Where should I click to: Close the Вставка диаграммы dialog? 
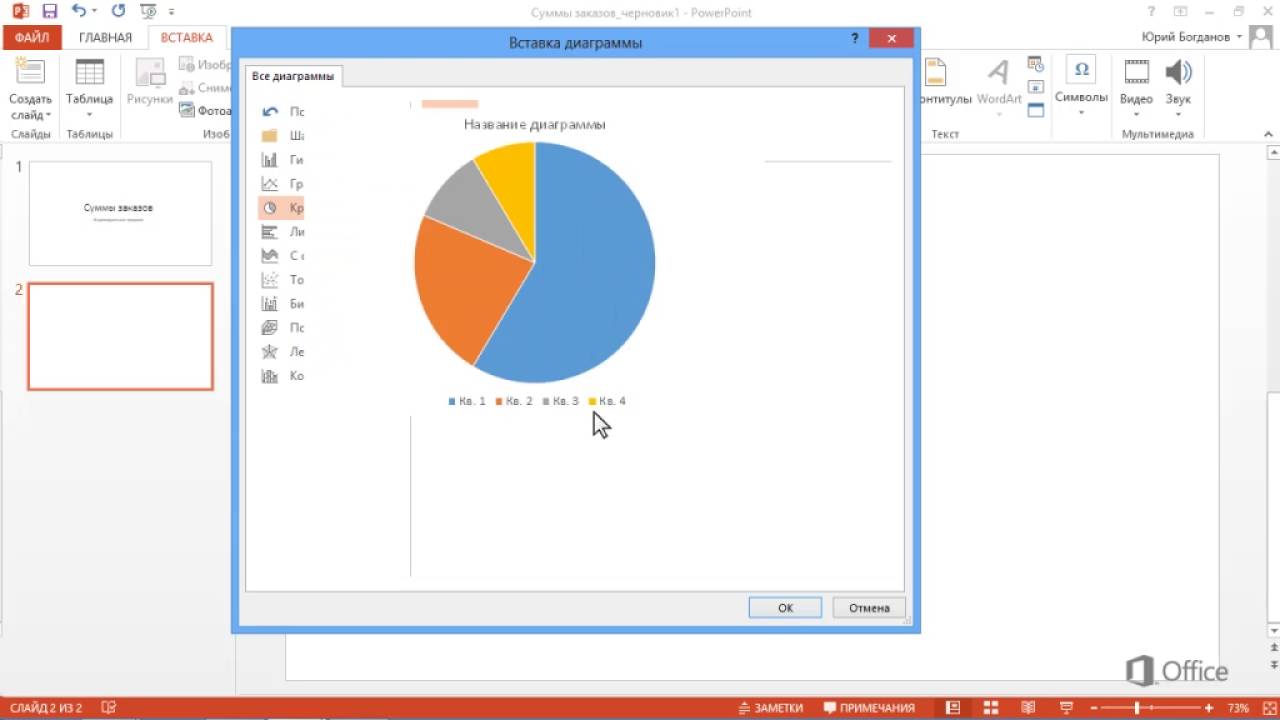[x=889, y=39]
